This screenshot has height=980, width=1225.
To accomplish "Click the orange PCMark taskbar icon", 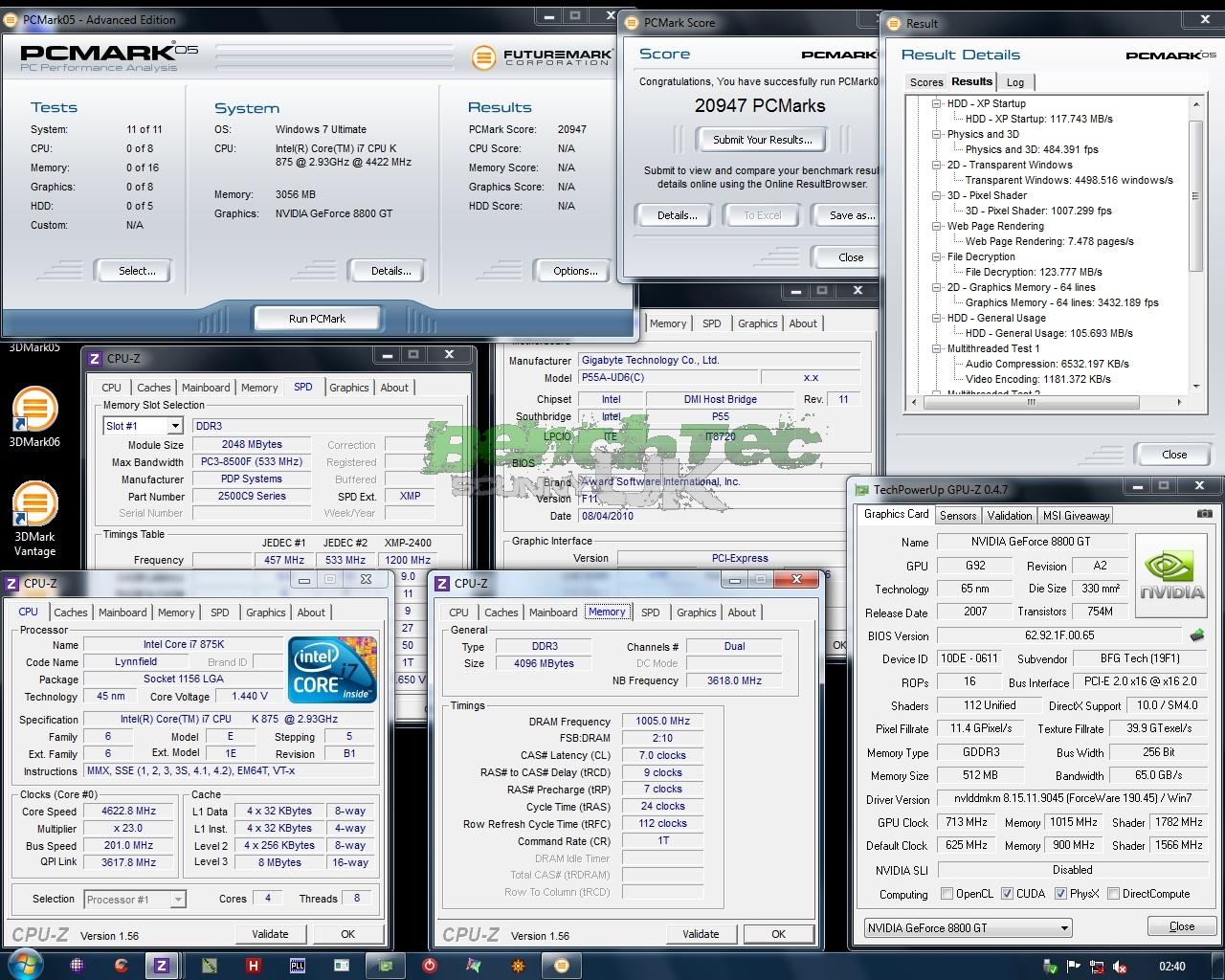I will [562, 966].
